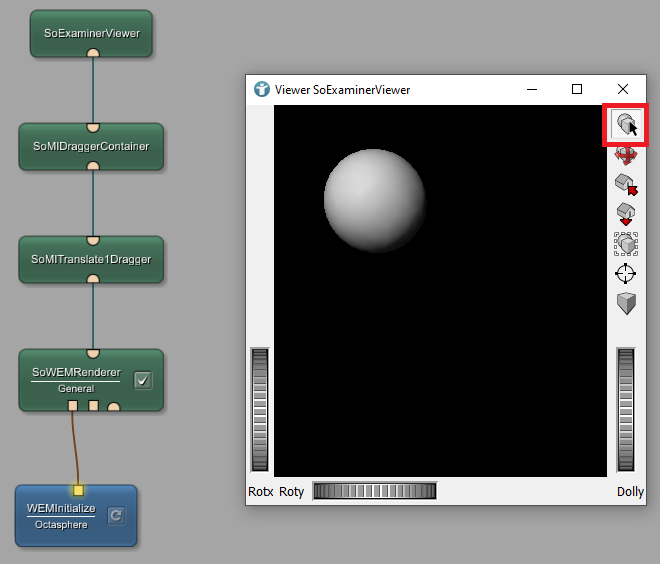
Task: Click the set home position icon
Action: 626,214
